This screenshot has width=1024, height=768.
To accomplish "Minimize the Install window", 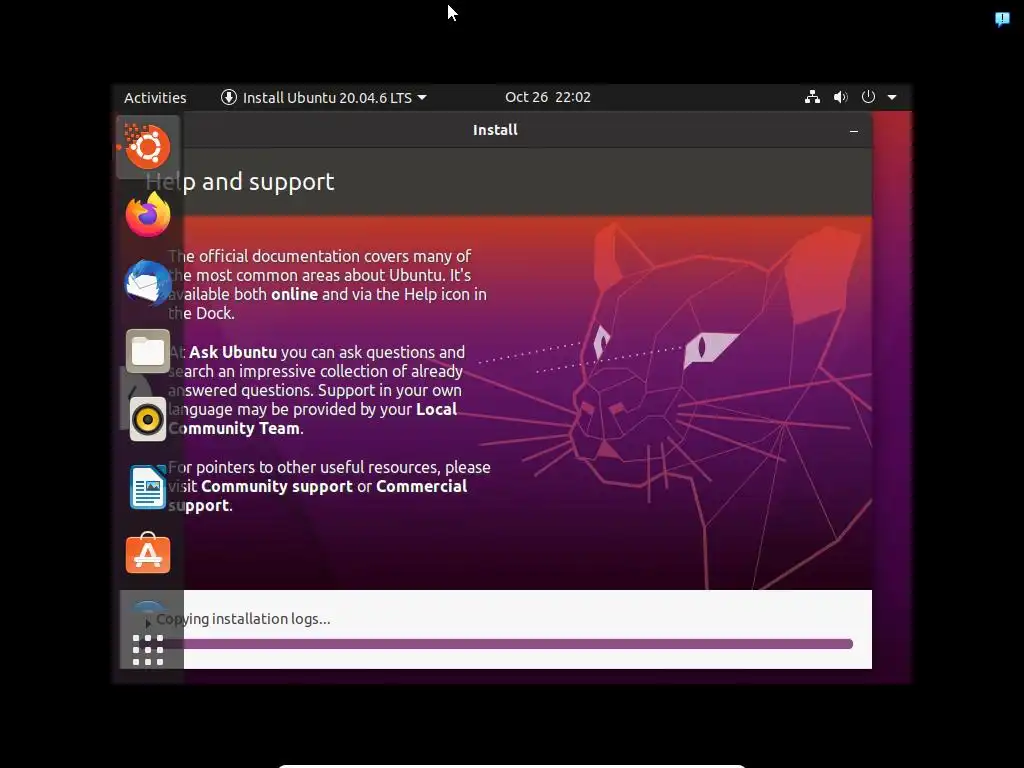I will 854,131.
